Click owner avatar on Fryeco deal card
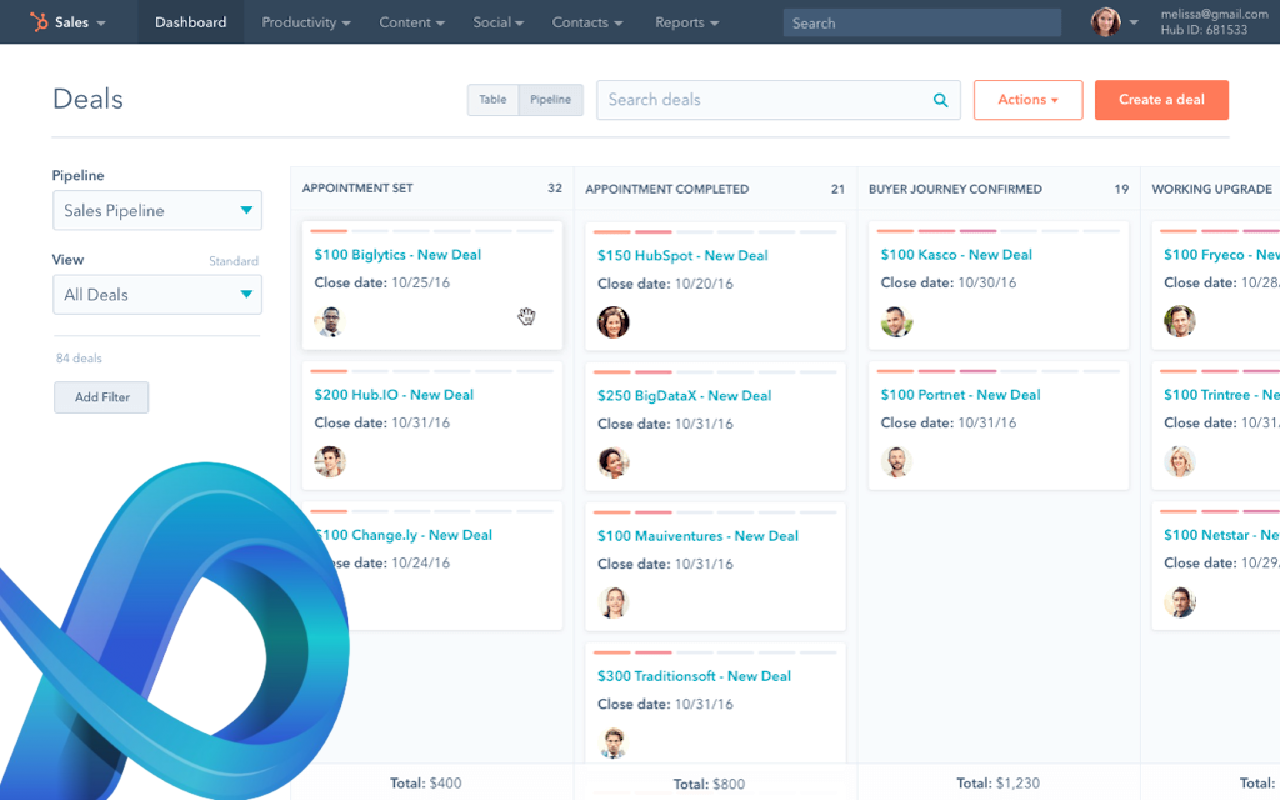Screen dimensions: 1280x800 point(1180,322)
